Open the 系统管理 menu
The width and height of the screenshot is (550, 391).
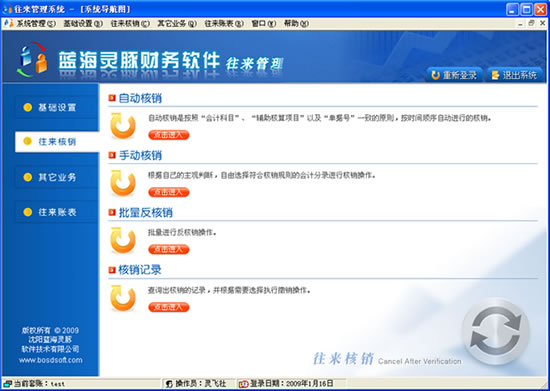click(x=36, y=24)
